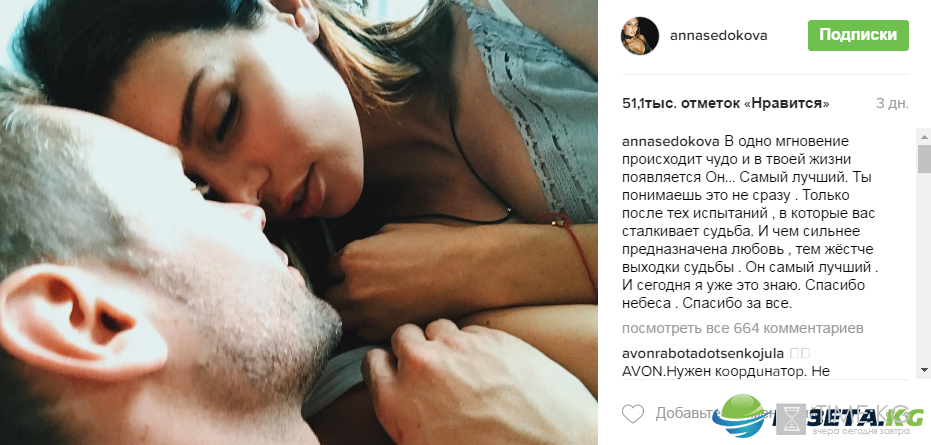The width and height of the screenshot is (931, 445).
Task: Click the Gazeta.kg globe logo
Action: [740, 415]
